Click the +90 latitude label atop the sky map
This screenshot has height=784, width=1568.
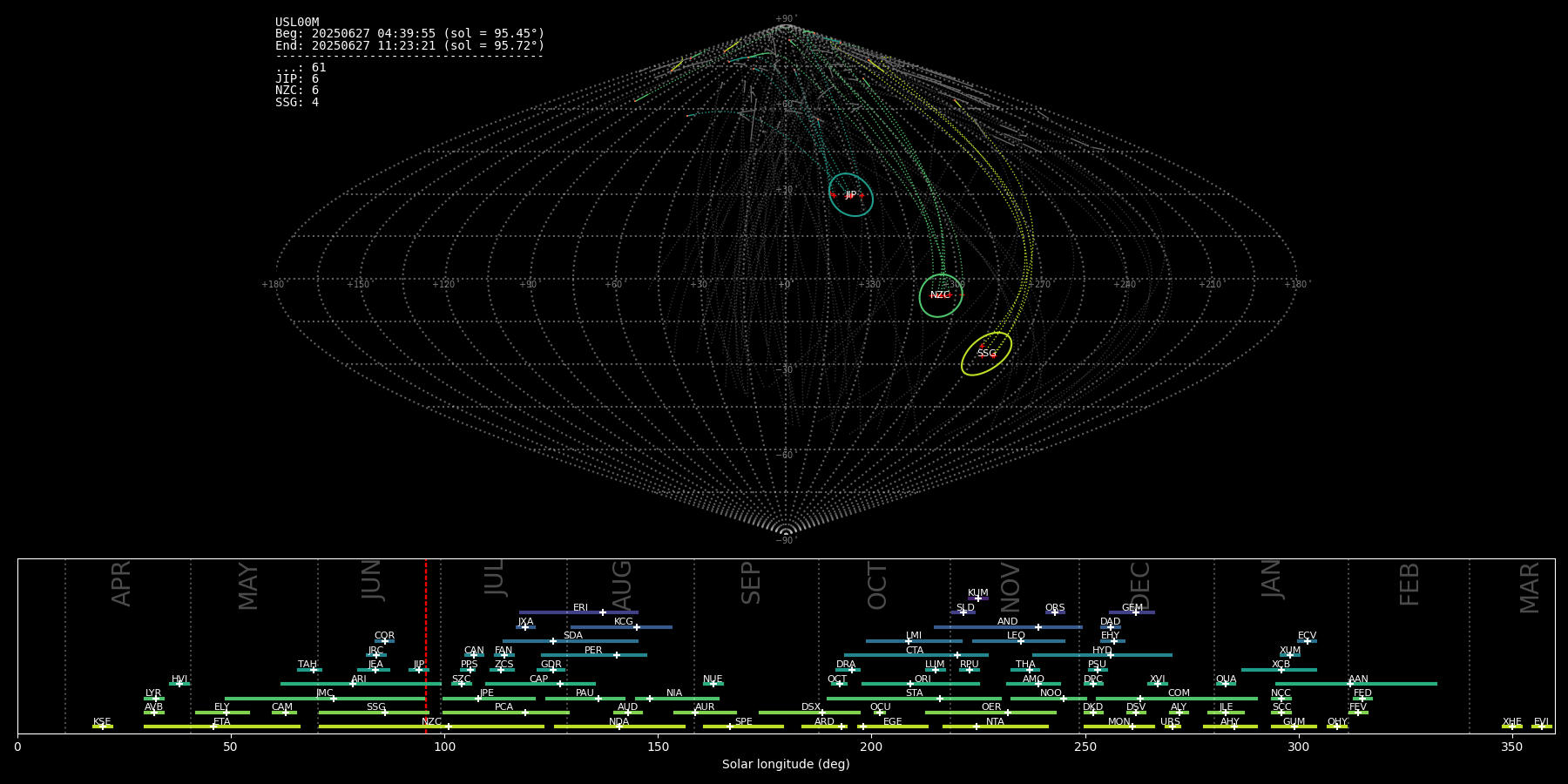click(x=786, y=19)
